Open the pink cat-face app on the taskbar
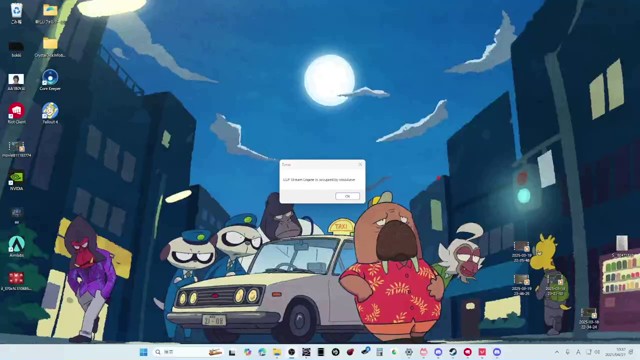The width and height of the screenshot is (640, 360). (x=424, y=352)
